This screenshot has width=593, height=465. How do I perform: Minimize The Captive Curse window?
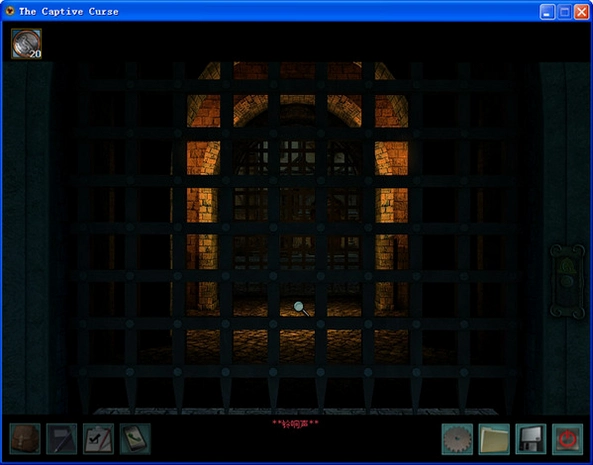547,12
